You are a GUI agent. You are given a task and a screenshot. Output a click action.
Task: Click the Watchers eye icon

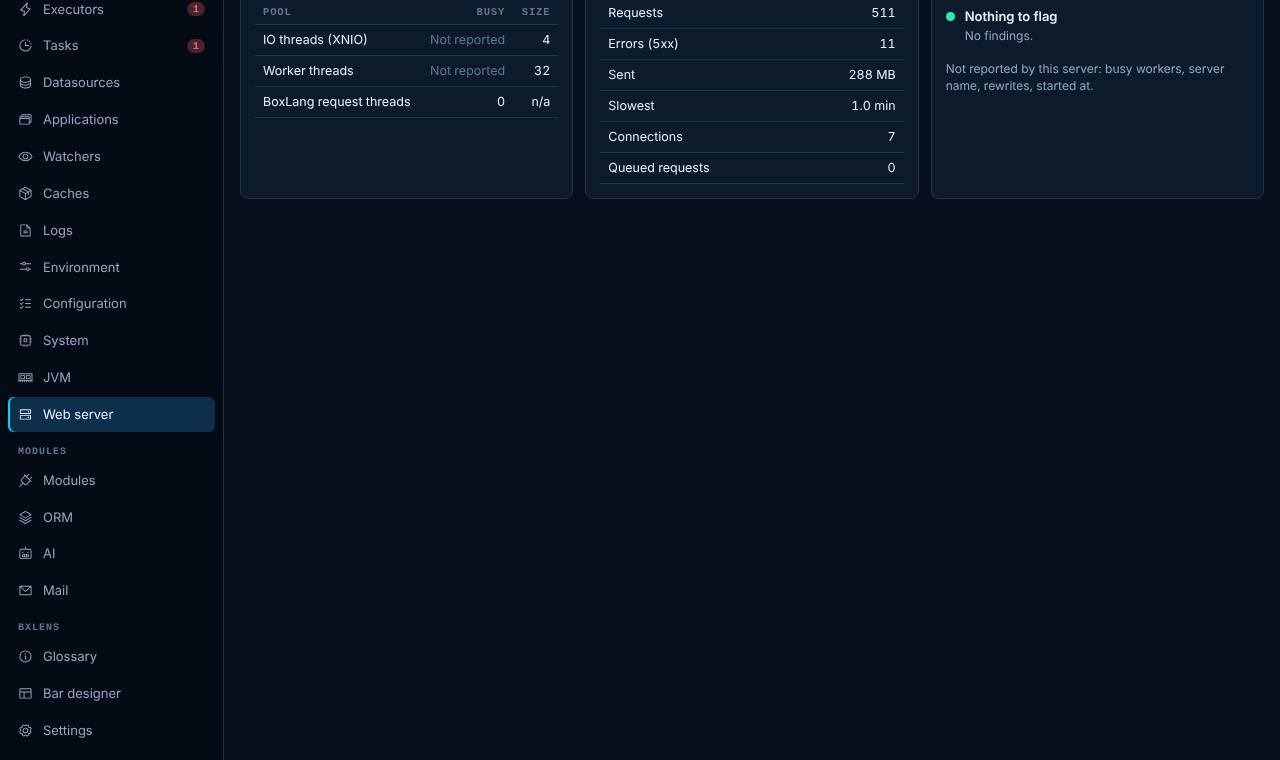26,157
